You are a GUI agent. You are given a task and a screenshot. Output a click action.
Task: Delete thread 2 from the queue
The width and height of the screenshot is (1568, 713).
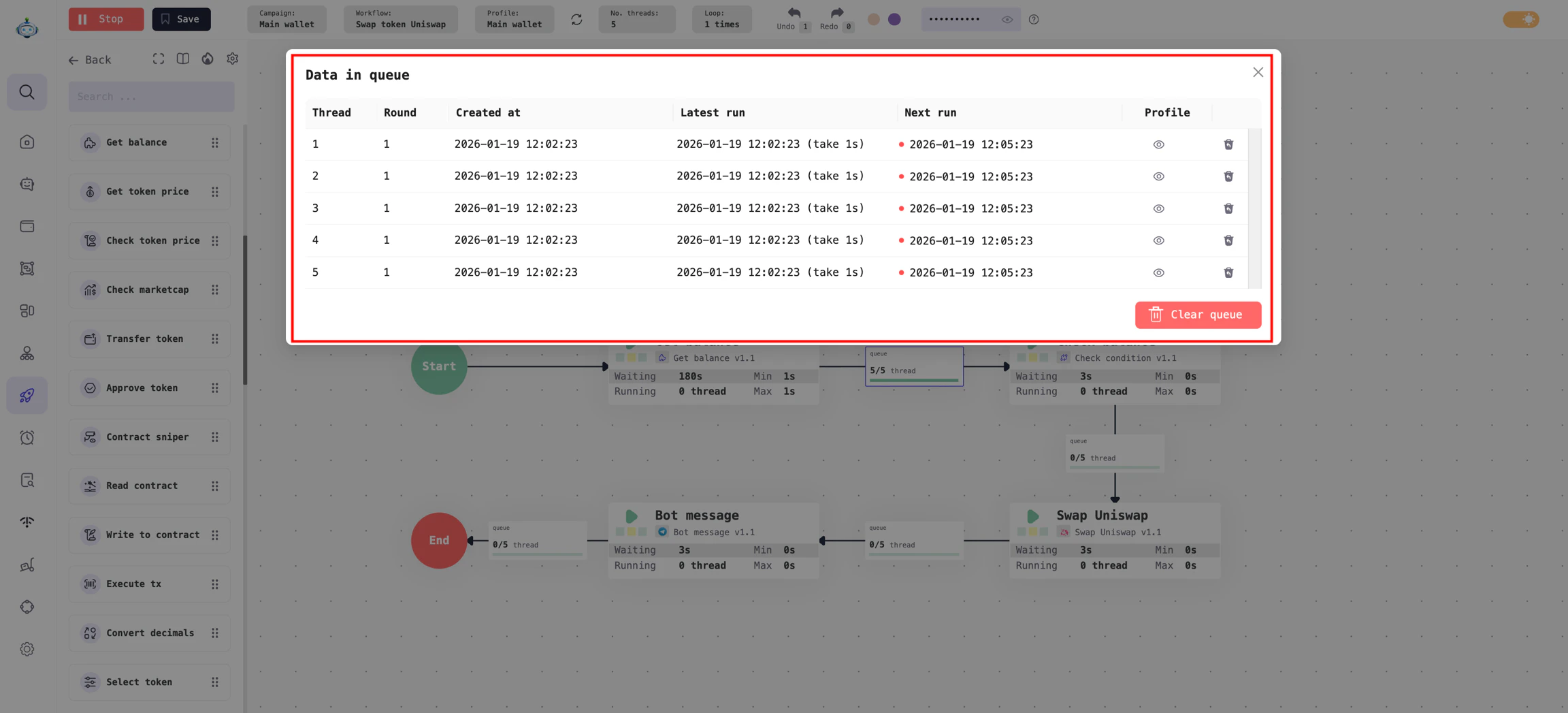pos(1228,176)
